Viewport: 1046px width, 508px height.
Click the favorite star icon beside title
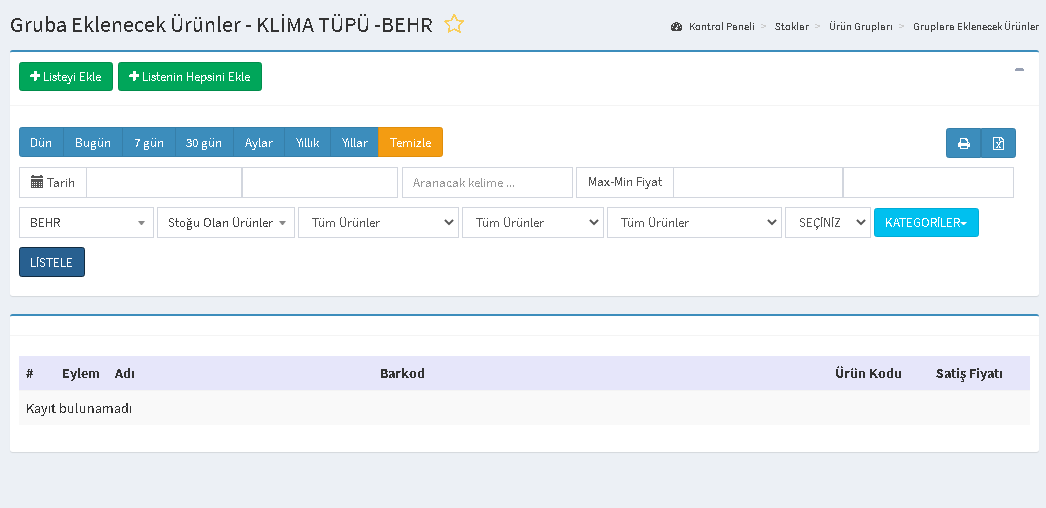454,25
